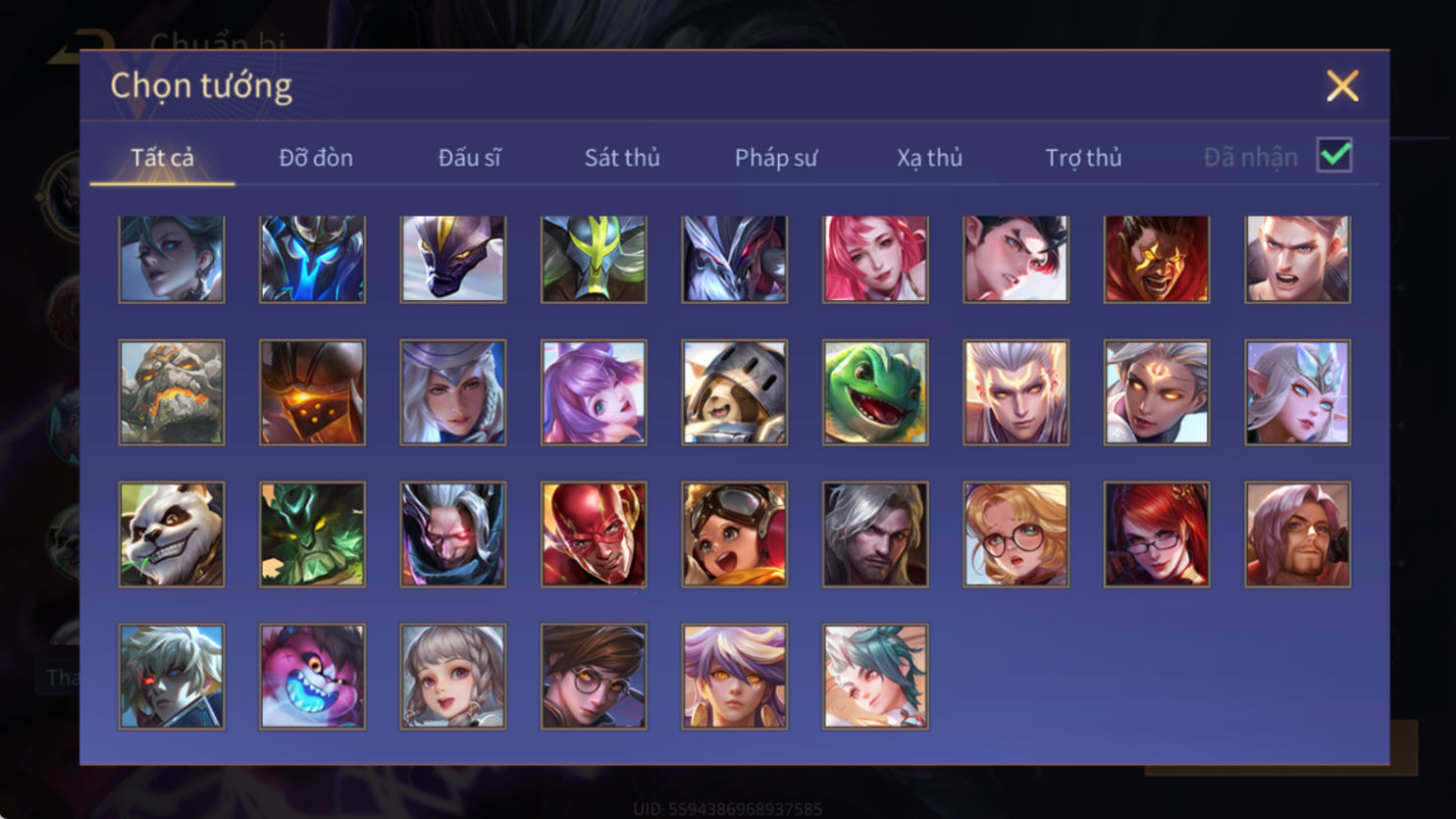Viewport: 1456px width, 819px height.
Task: Select the green chameleon hero portrait
Action: [875, 392]
